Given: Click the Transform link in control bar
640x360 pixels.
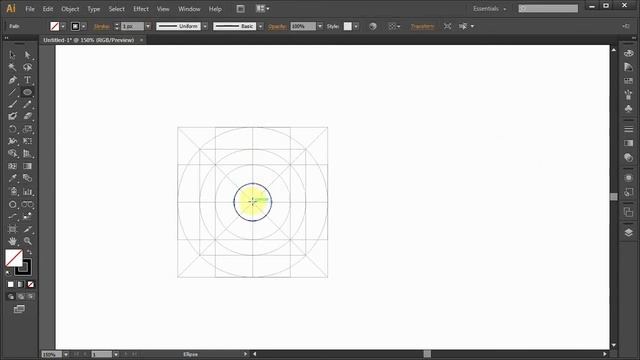Looking at the screenshot, I should [422, 26].
